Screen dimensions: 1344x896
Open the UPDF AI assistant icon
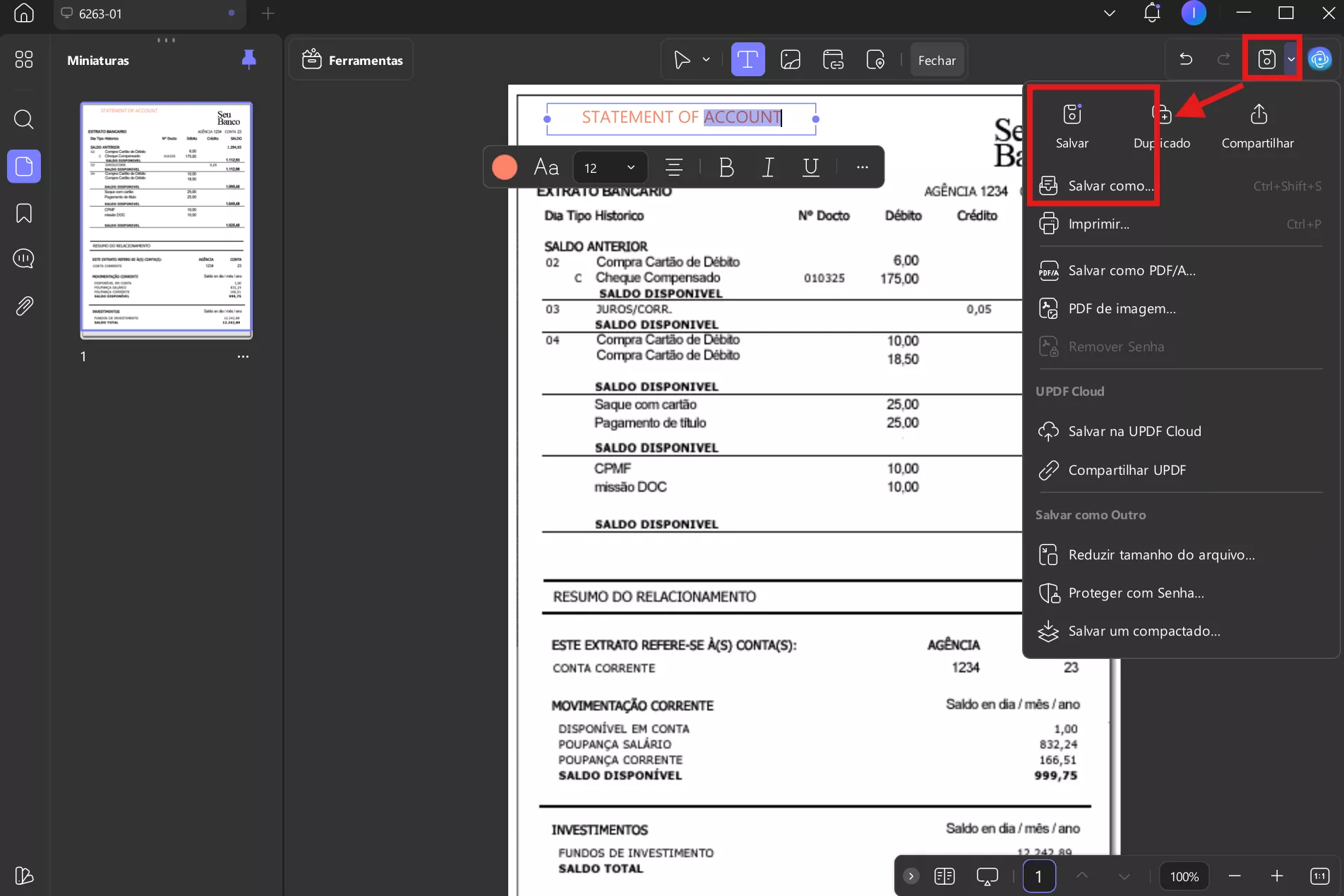tap(1319, 60)
